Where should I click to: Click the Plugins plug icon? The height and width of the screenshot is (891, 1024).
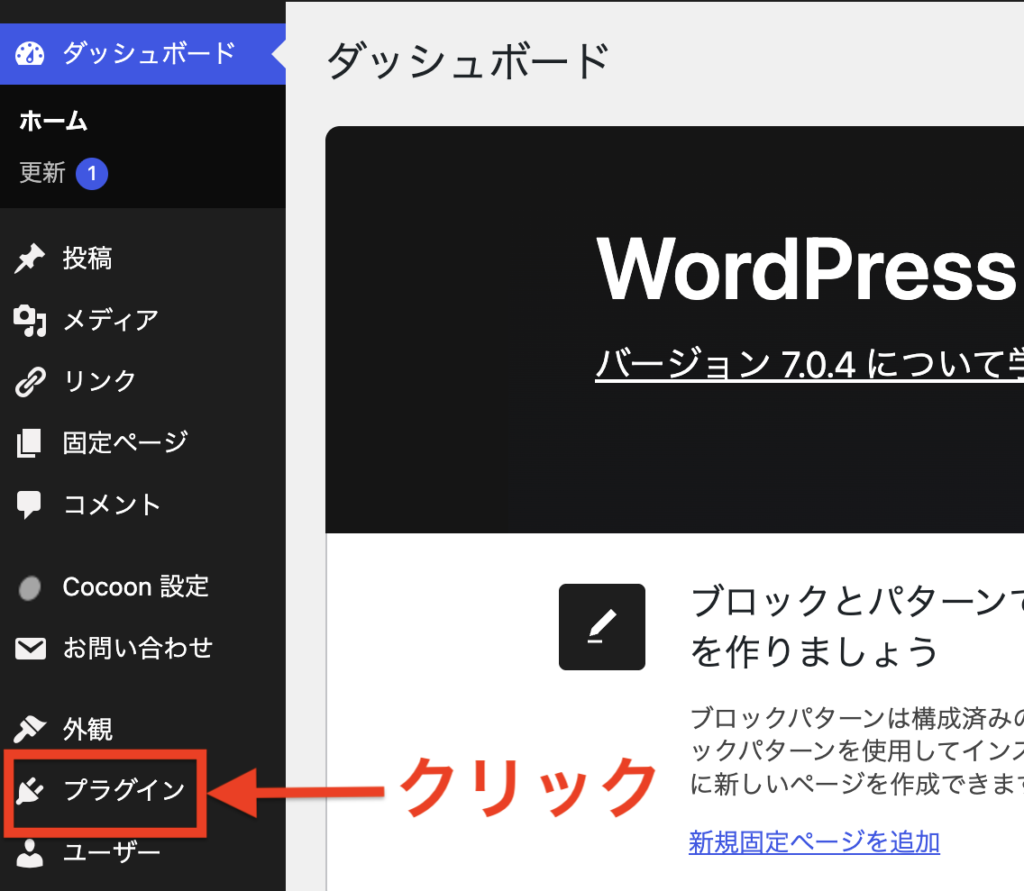[29, 791]
